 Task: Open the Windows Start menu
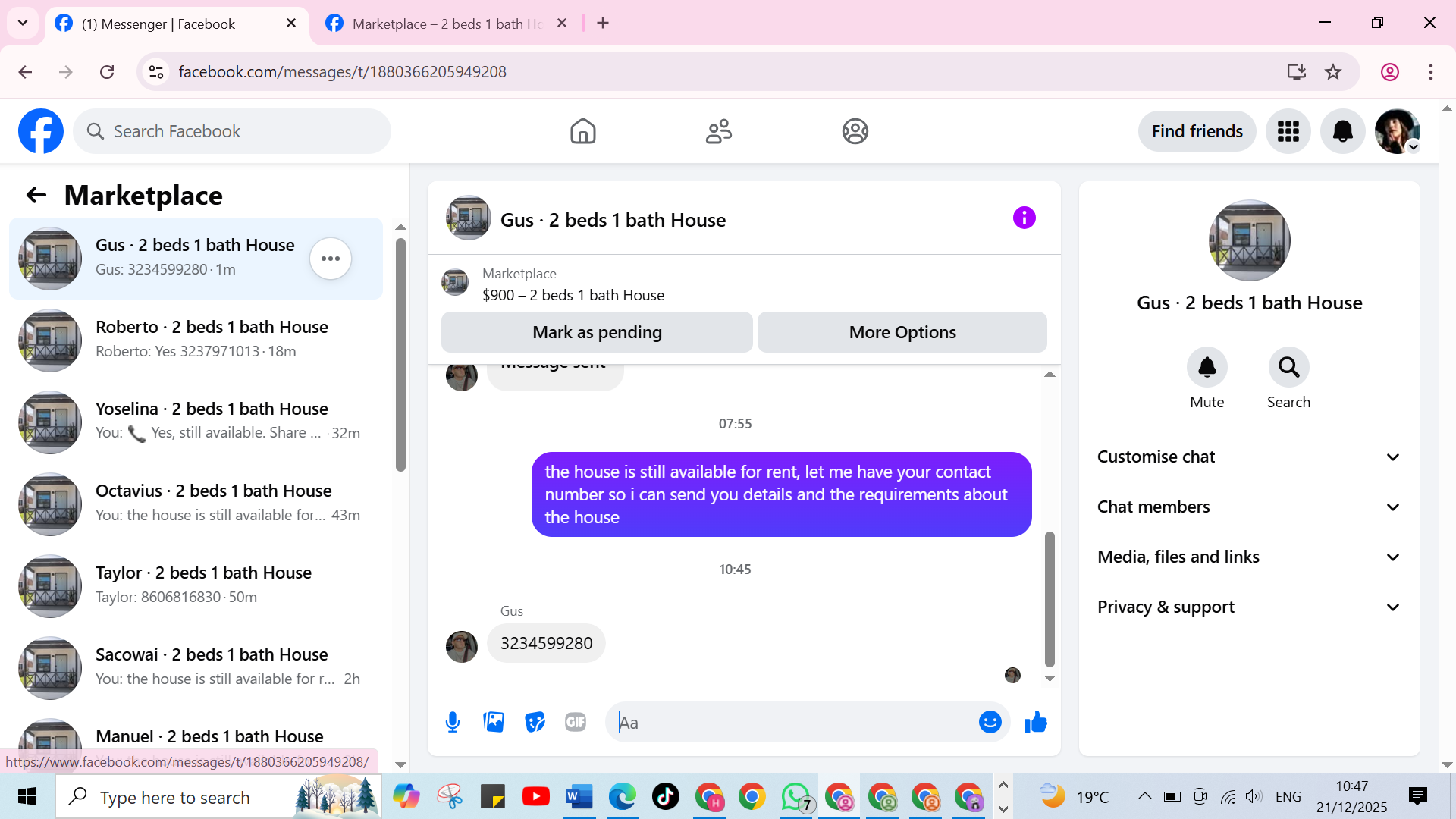27,797
